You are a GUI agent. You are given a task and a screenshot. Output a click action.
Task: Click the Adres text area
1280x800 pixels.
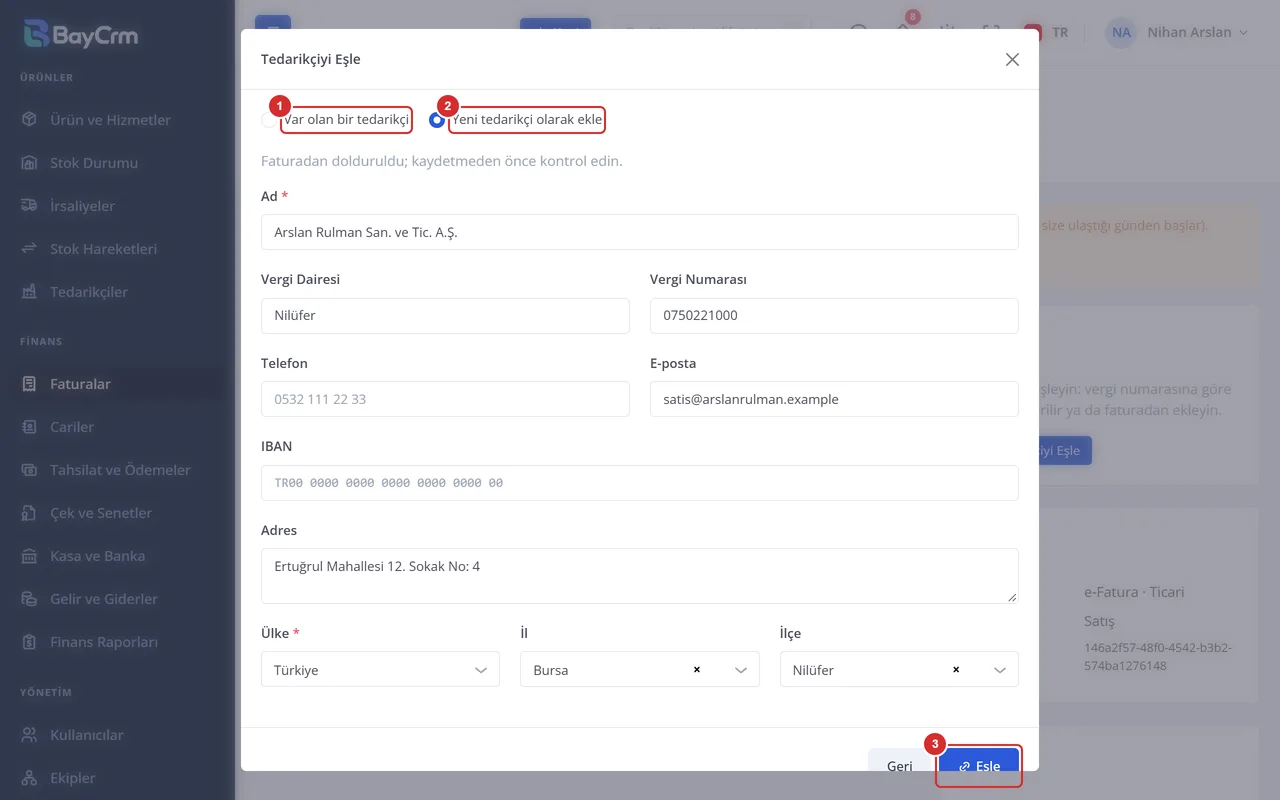640,576
